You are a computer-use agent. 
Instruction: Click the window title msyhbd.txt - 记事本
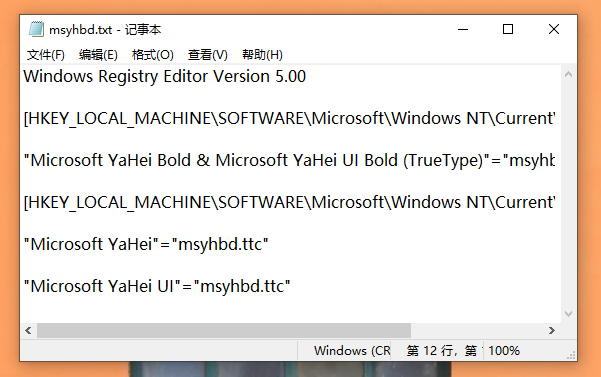105,30
